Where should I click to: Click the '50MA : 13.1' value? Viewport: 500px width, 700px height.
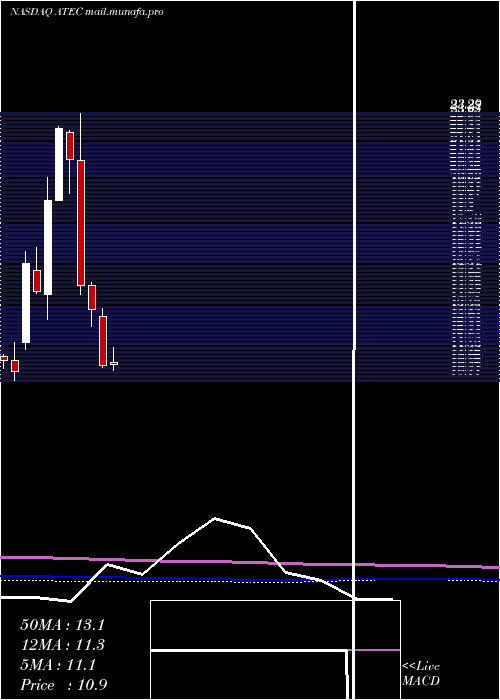coord(62,625)
